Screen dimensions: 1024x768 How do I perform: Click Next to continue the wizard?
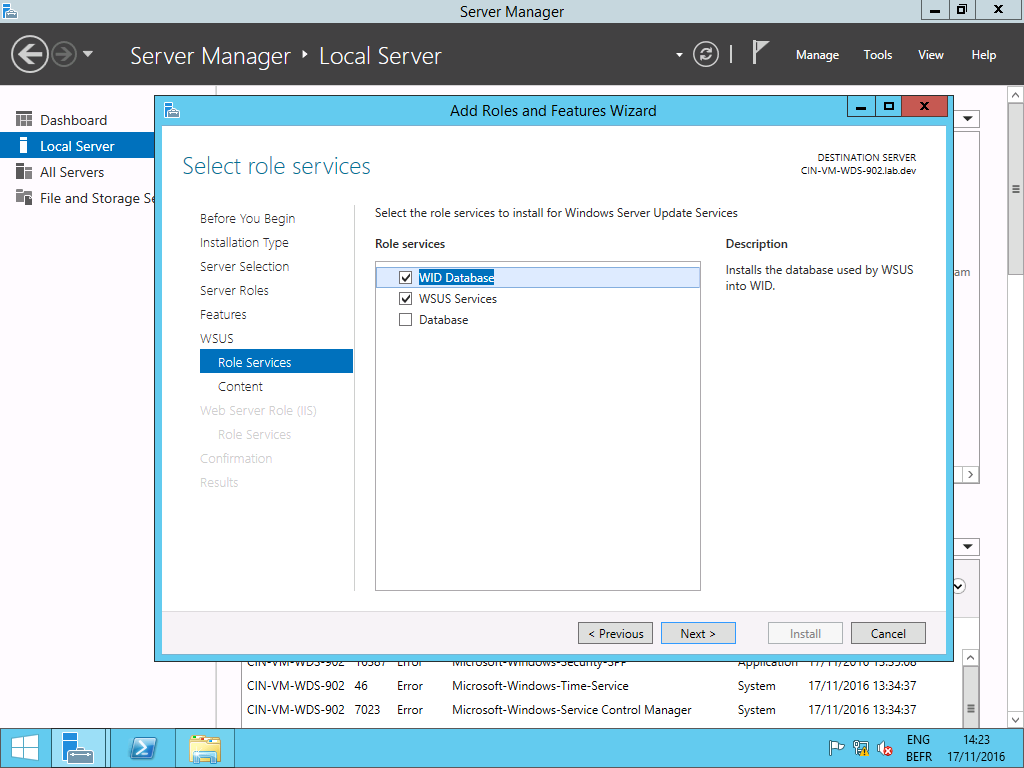click(x=698, y=633)
